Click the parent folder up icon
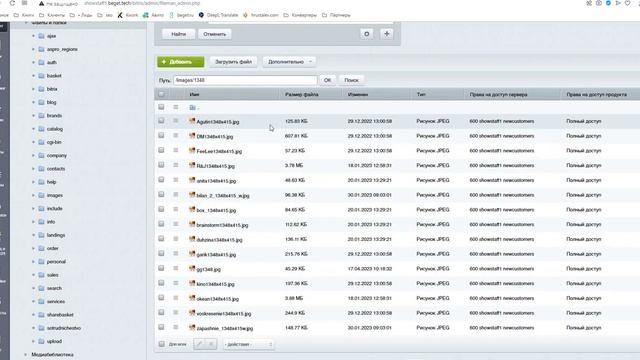Screen dimensions: 640x360 tap(193, 107)
